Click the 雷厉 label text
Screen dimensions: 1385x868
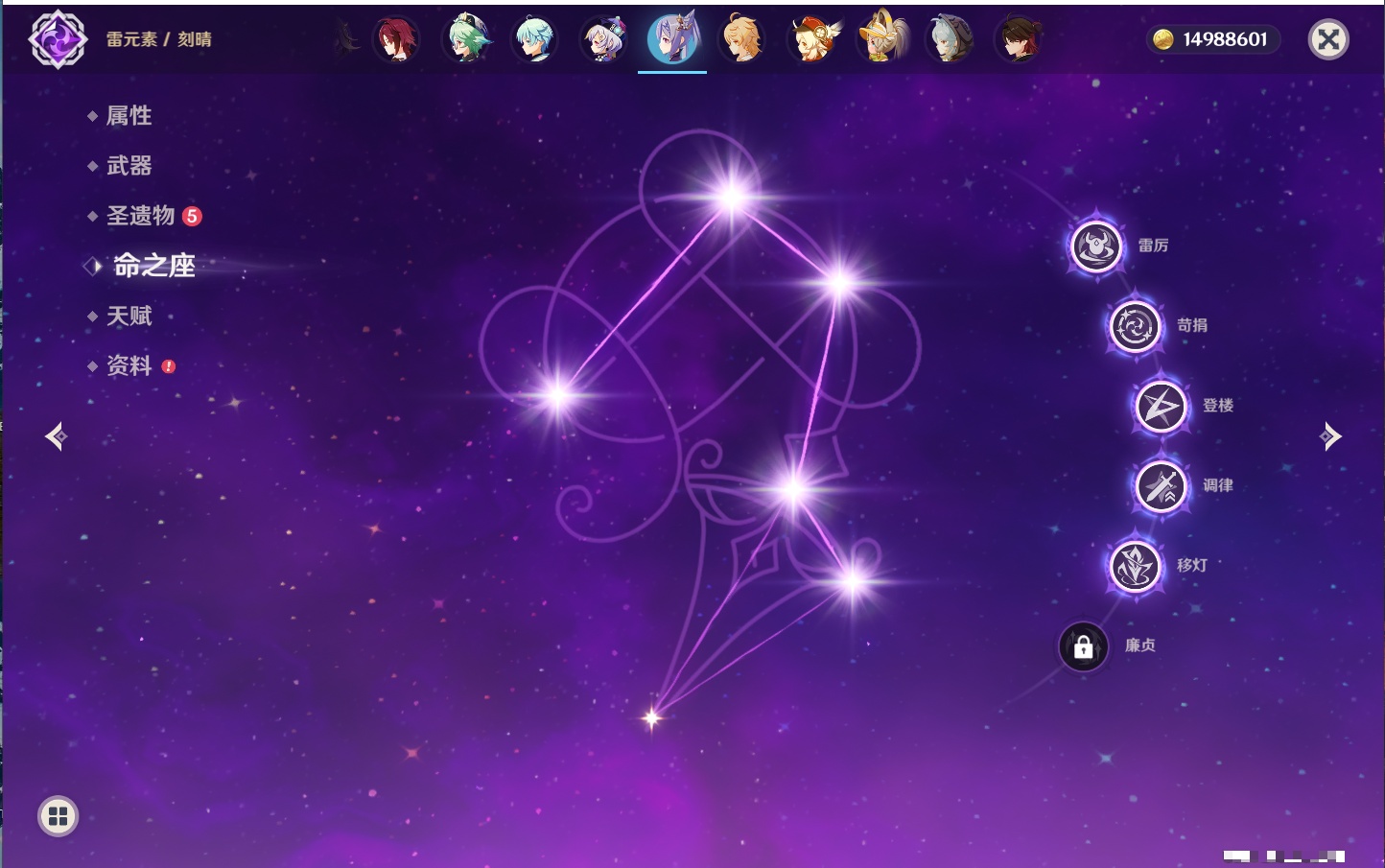[x=1153, y=246]
